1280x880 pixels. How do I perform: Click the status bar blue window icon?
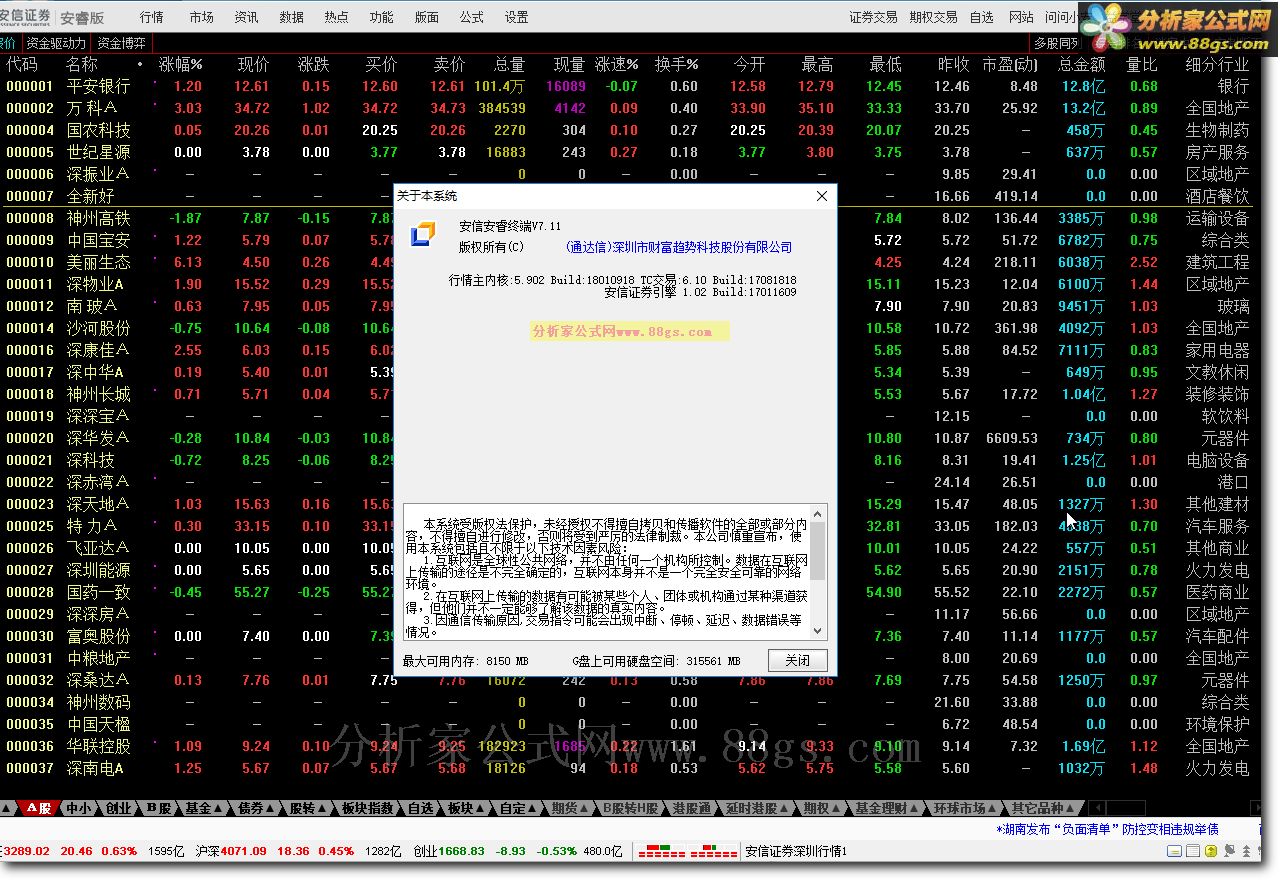point(1176,851)
